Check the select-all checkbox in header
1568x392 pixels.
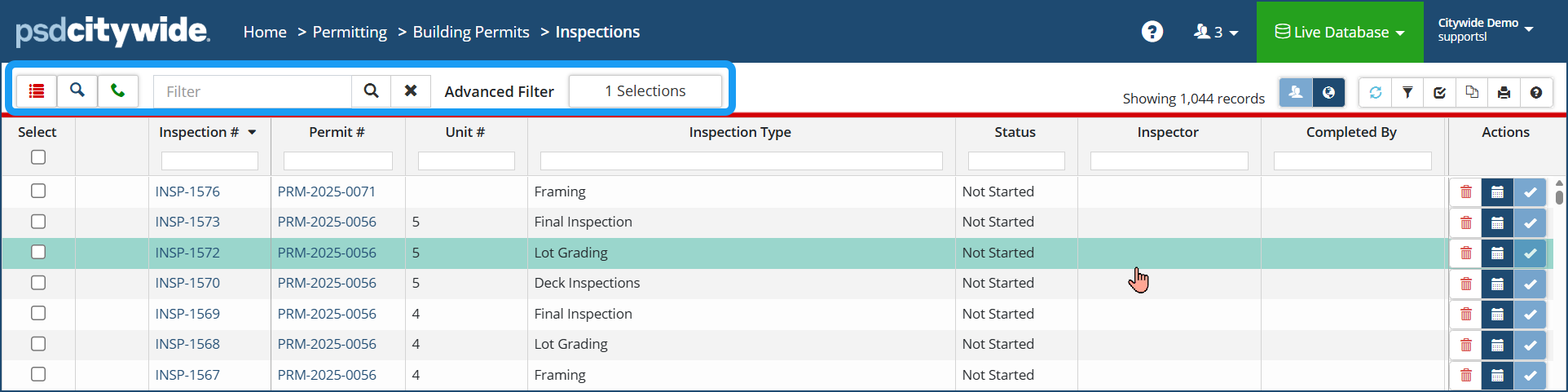tap(38, 157)
